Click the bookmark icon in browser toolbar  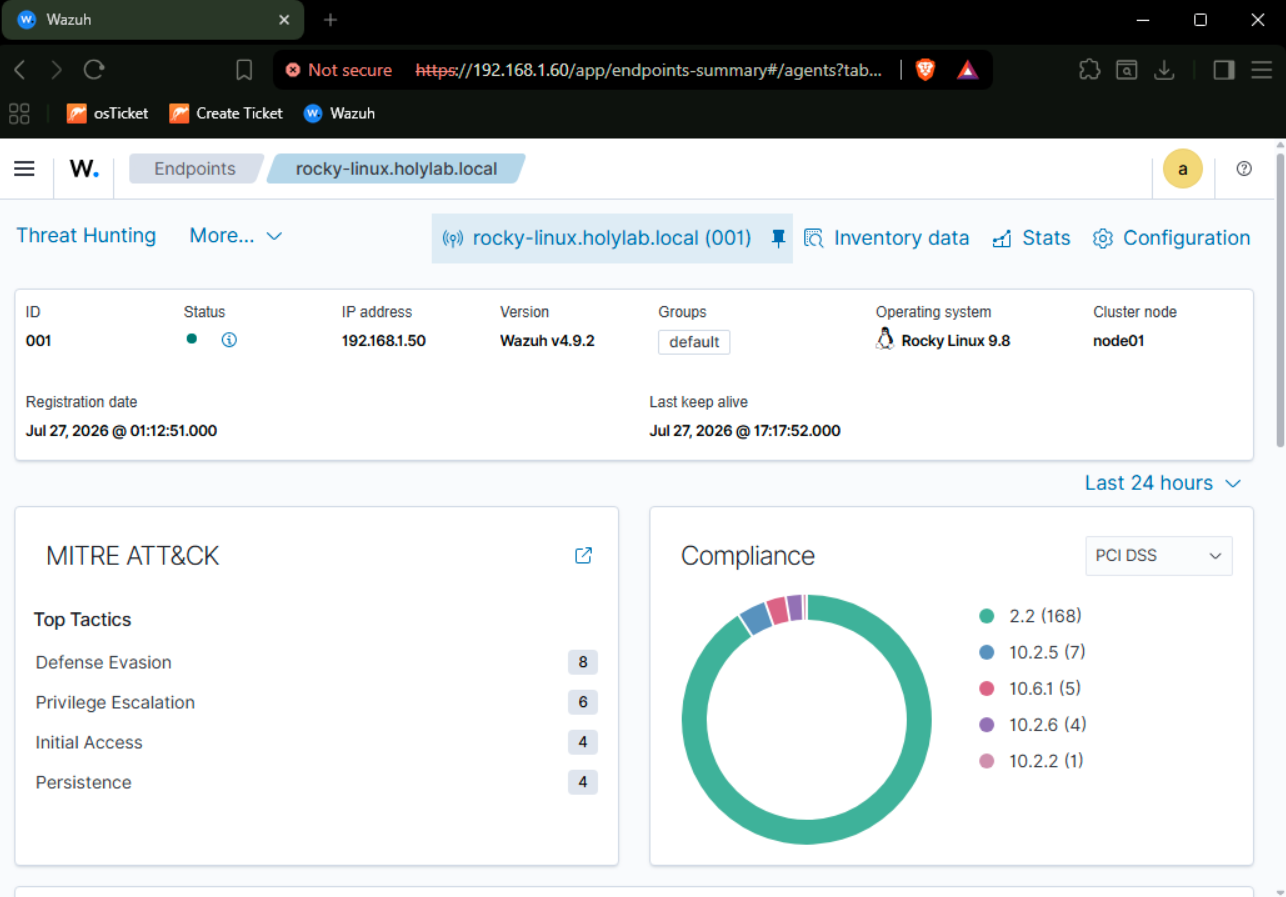(244, 70)
